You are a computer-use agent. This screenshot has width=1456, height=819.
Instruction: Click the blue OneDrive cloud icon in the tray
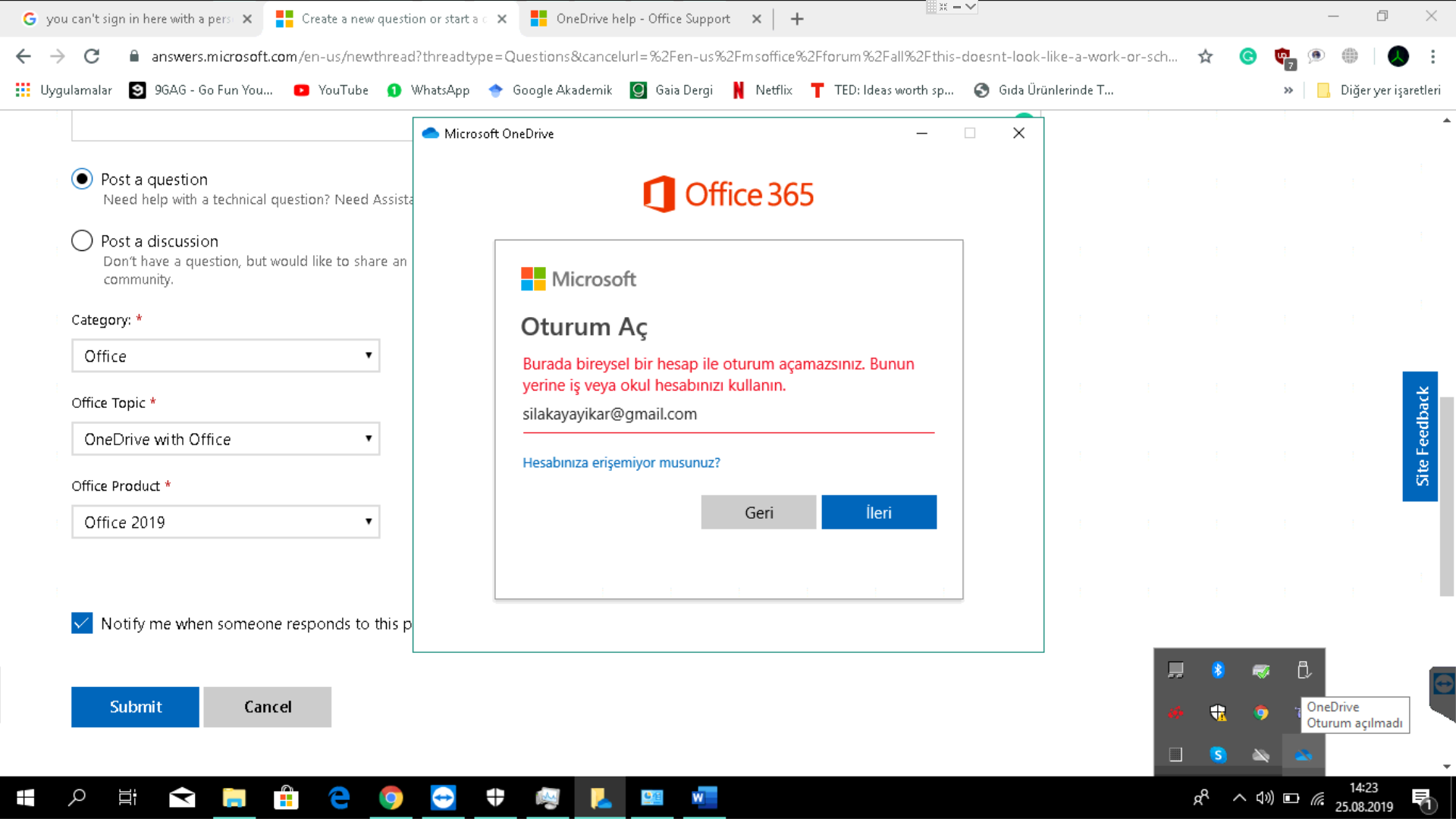(1303, 755)
